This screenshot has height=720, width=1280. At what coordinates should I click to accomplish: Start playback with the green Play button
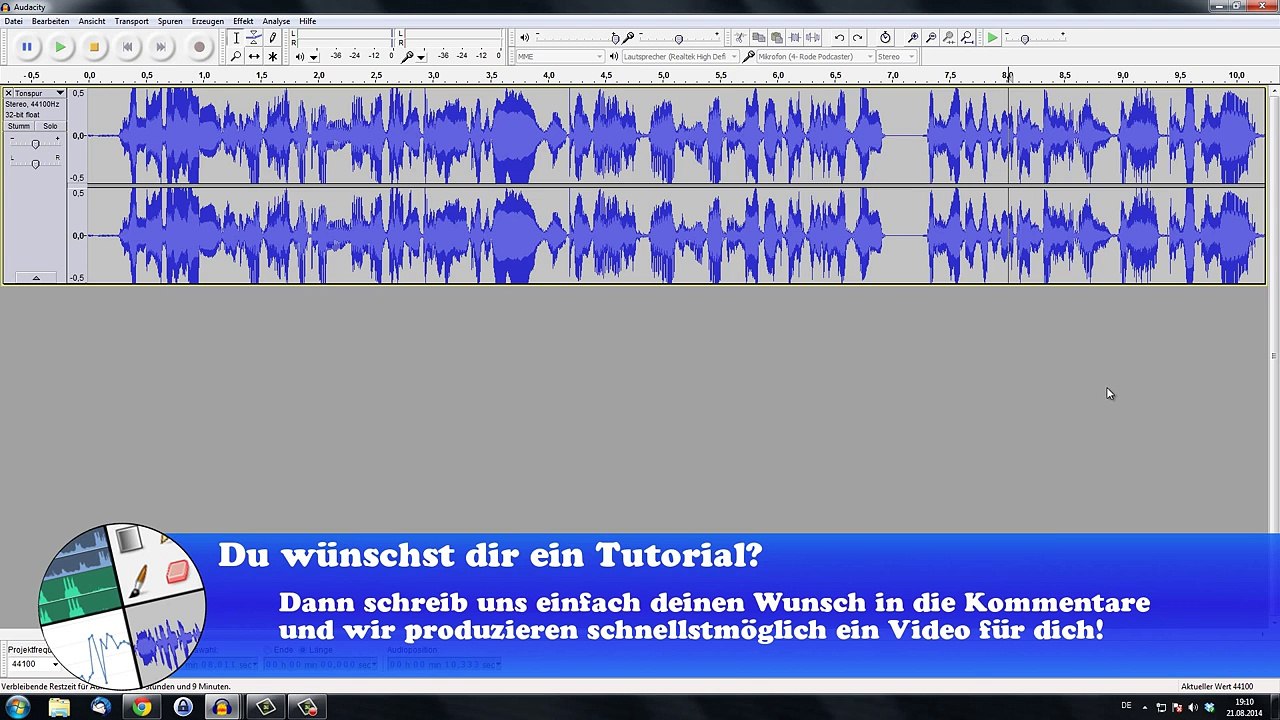point(60,47)
